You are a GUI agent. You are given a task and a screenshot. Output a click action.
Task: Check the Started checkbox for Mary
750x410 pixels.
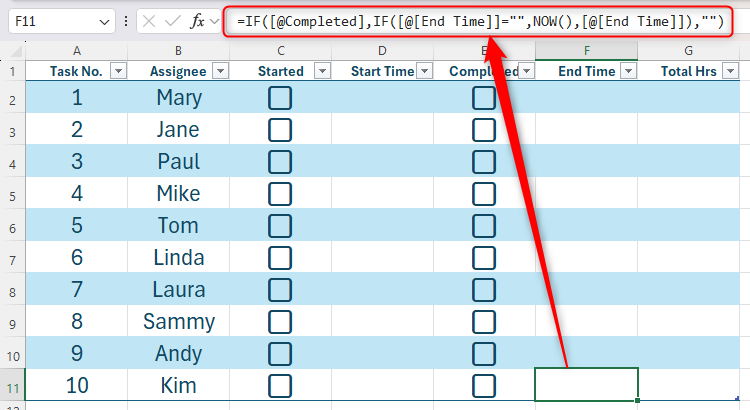click(x=280, y=98)
